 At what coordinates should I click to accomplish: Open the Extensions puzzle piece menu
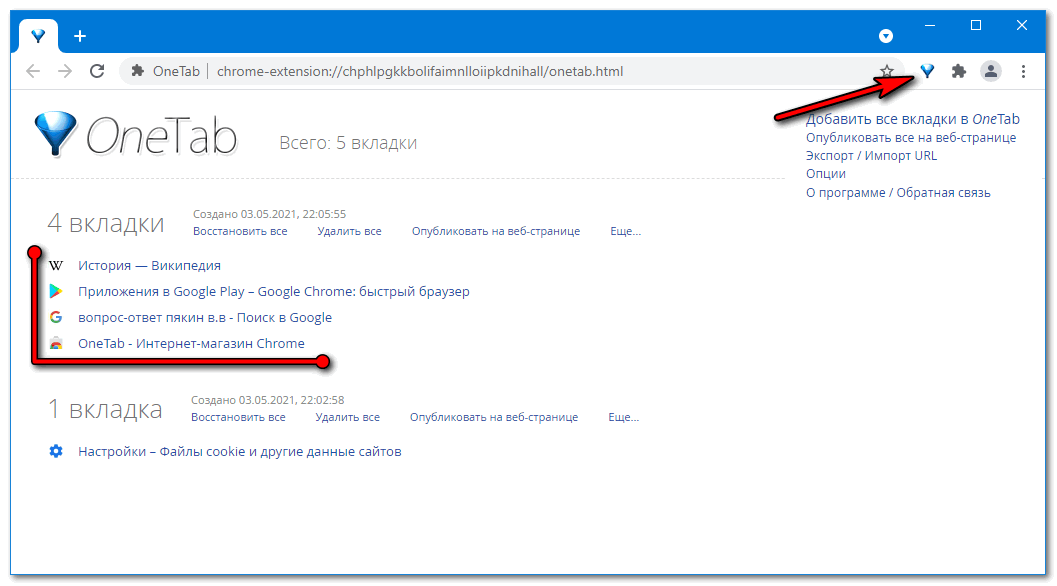pos(959,71)
